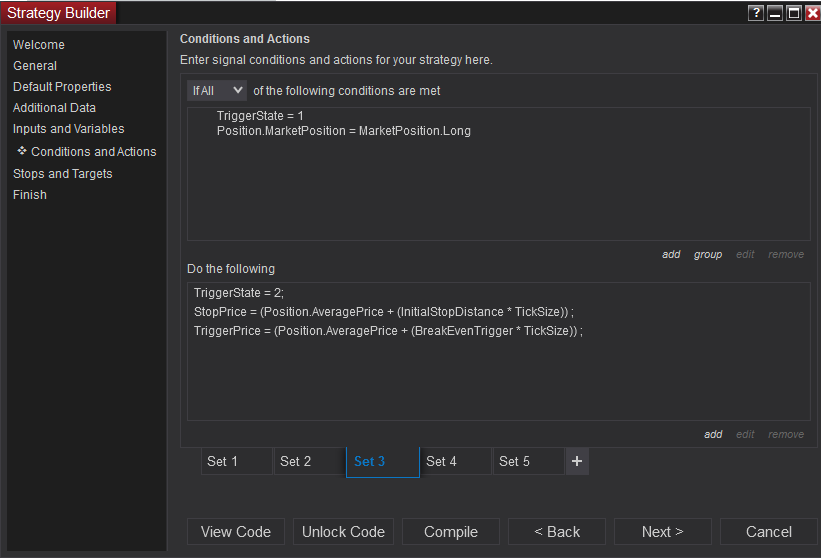
Task: Switch to the Set 2 tab
Action: coord(310,461)
